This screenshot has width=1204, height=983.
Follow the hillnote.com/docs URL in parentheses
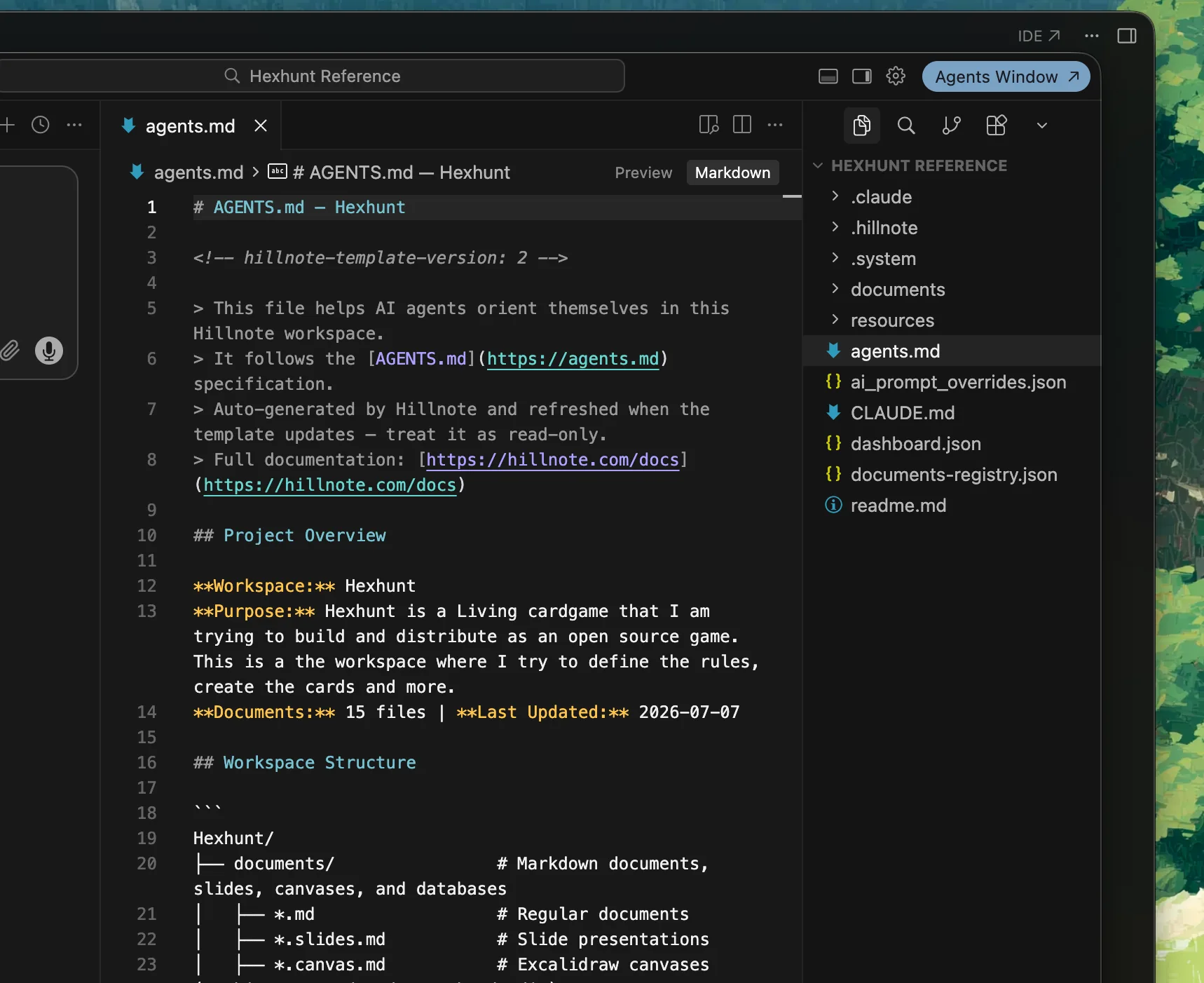click(x=329, y=485)
